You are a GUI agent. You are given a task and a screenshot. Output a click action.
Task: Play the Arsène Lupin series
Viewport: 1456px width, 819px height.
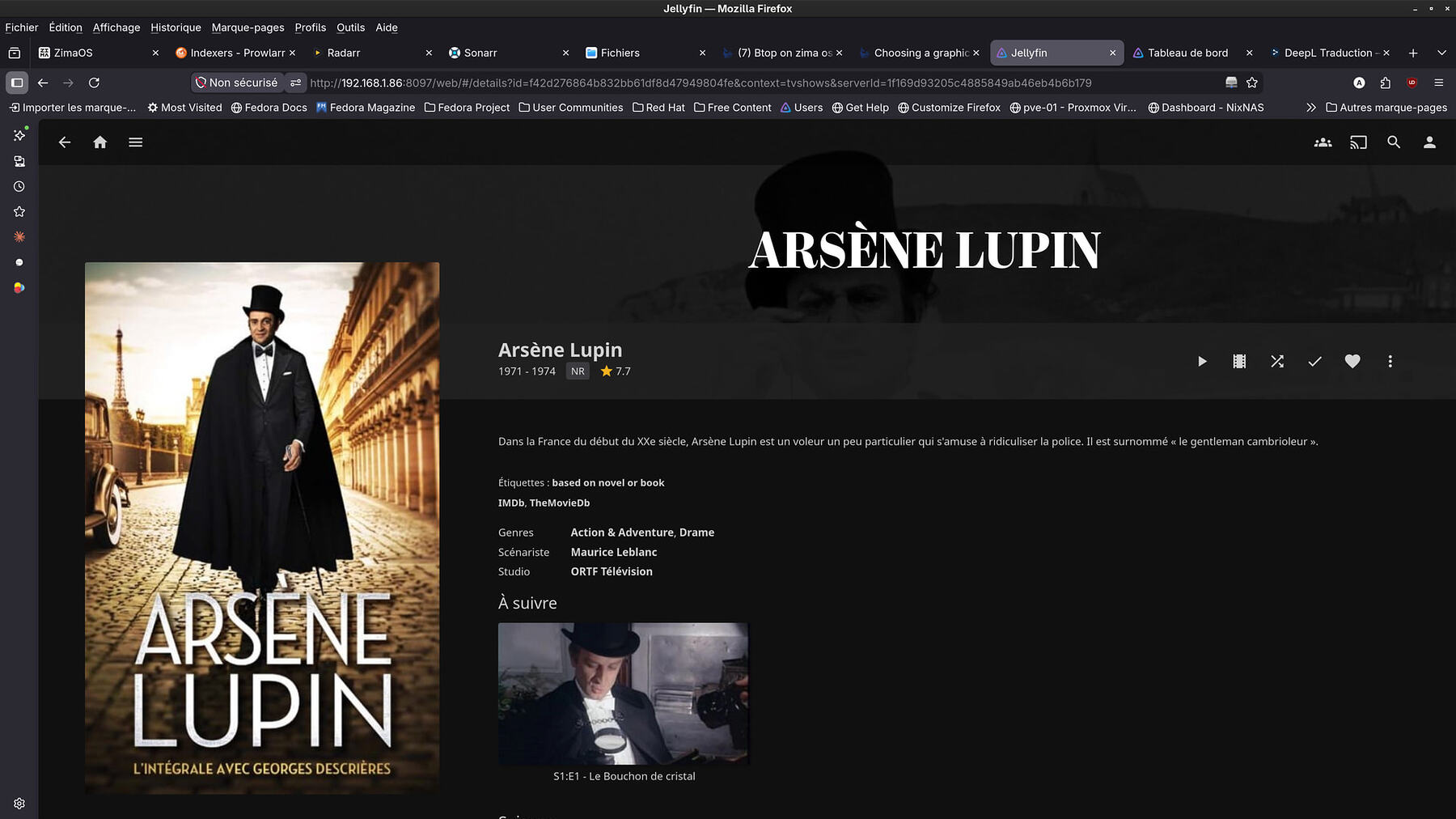coord(1202,362)
